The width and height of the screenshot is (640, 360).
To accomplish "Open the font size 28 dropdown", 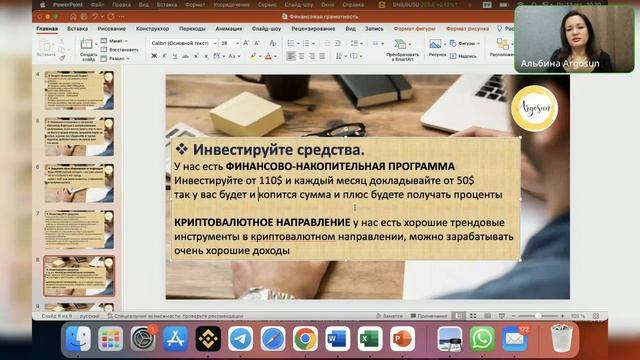I will pyautogui.click(x=237, y=43).
